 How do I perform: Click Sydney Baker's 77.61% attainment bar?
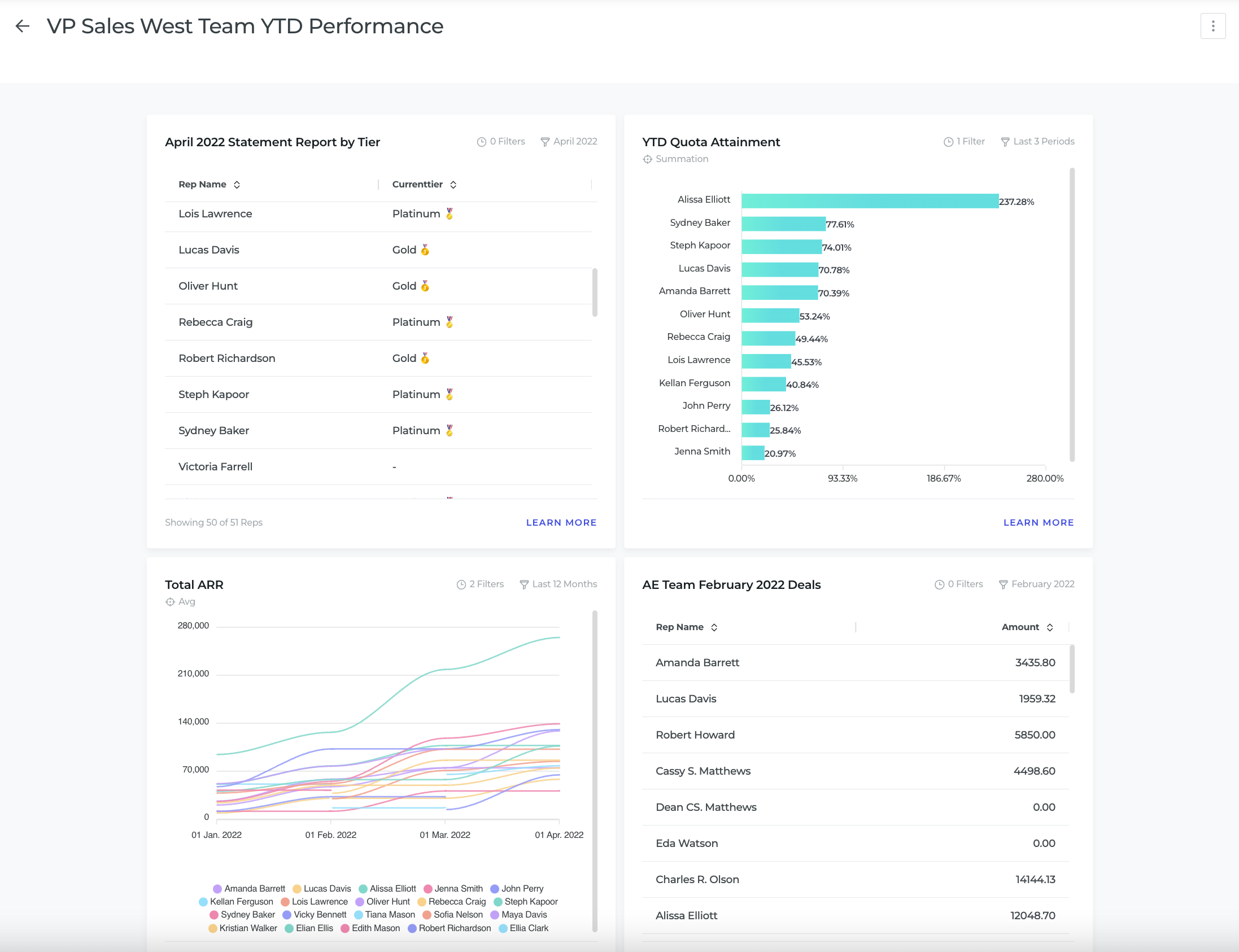[783, 224]
